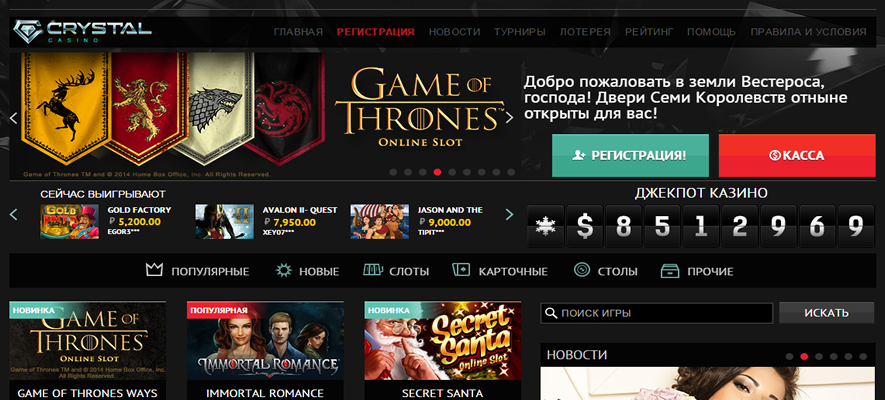Open the Secret Santa game card
The width and height of the screenshot is (885, 400).
pos(442,350)
